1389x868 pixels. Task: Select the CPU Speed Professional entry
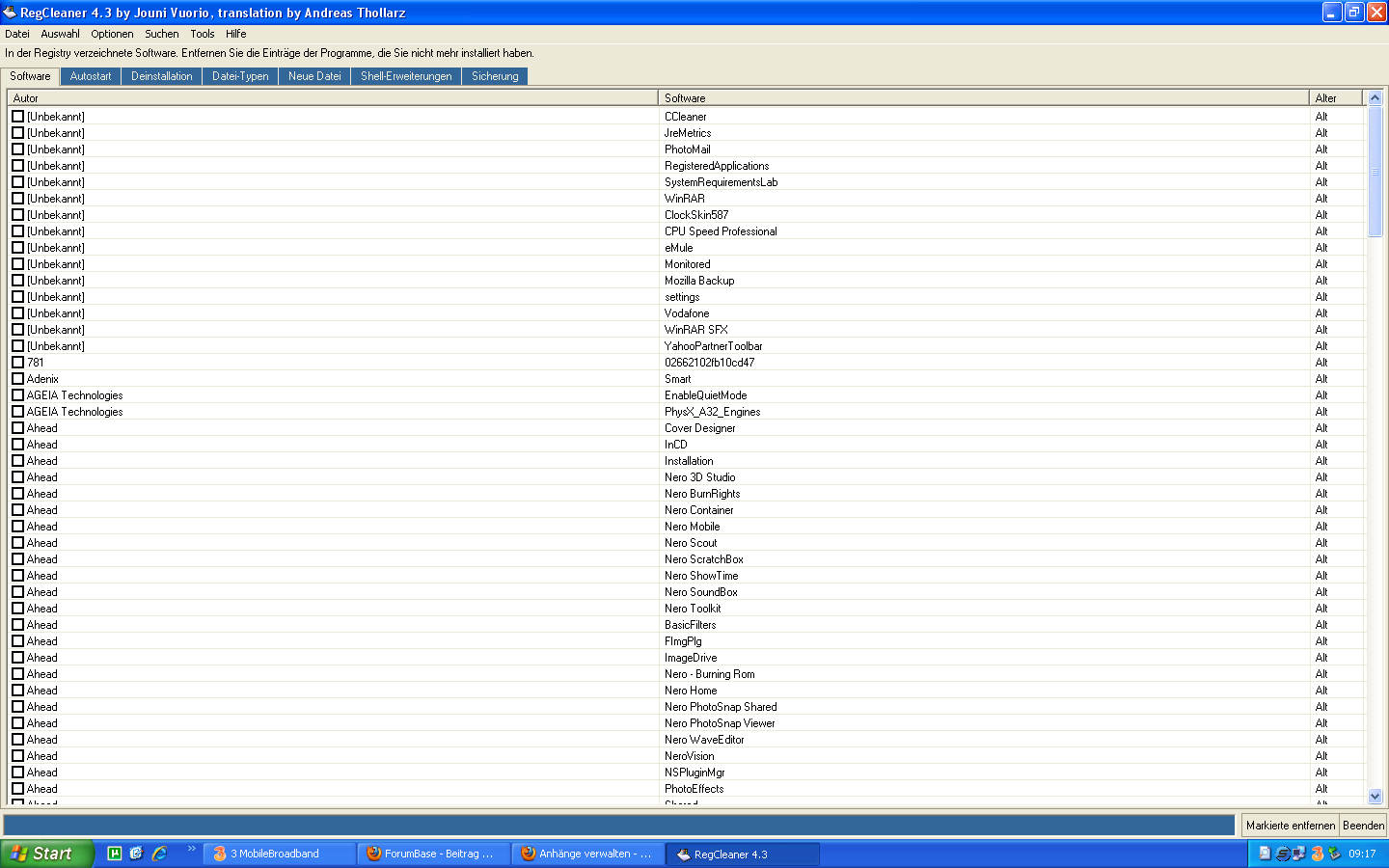[721, 231]
